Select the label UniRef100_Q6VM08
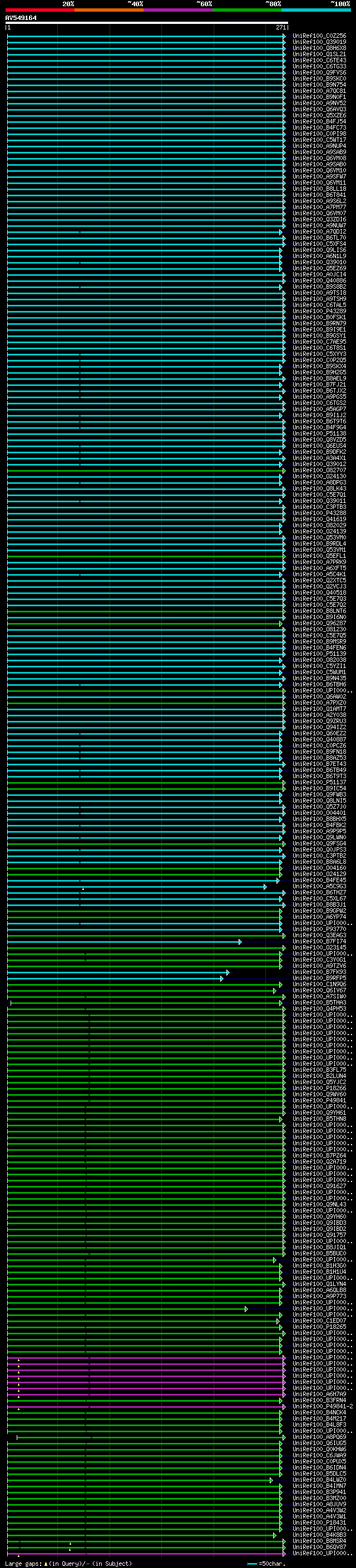This screenshot has width=356, height=1568. click(x=319, y=159)
